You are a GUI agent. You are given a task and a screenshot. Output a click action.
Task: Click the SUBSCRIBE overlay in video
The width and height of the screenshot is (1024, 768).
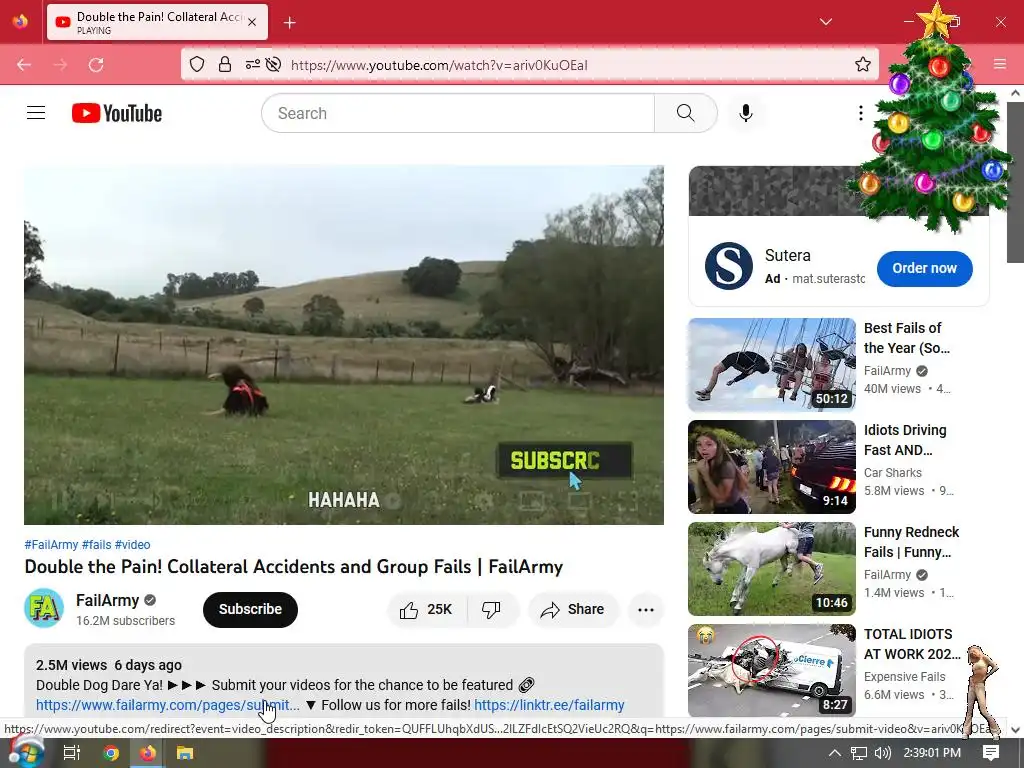pos(564,460)
